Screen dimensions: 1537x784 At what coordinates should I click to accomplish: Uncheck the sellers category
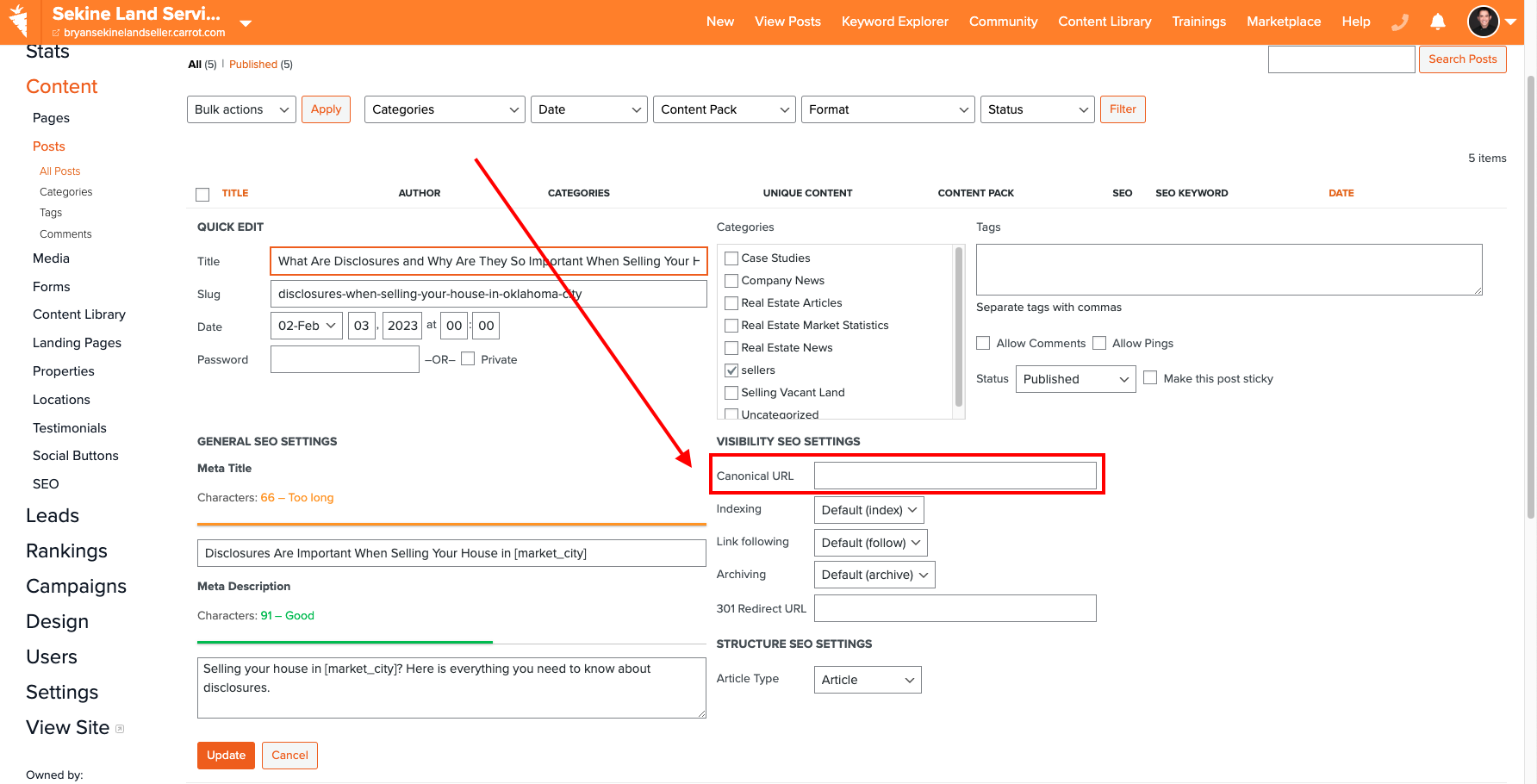click(x=731, y=370)
